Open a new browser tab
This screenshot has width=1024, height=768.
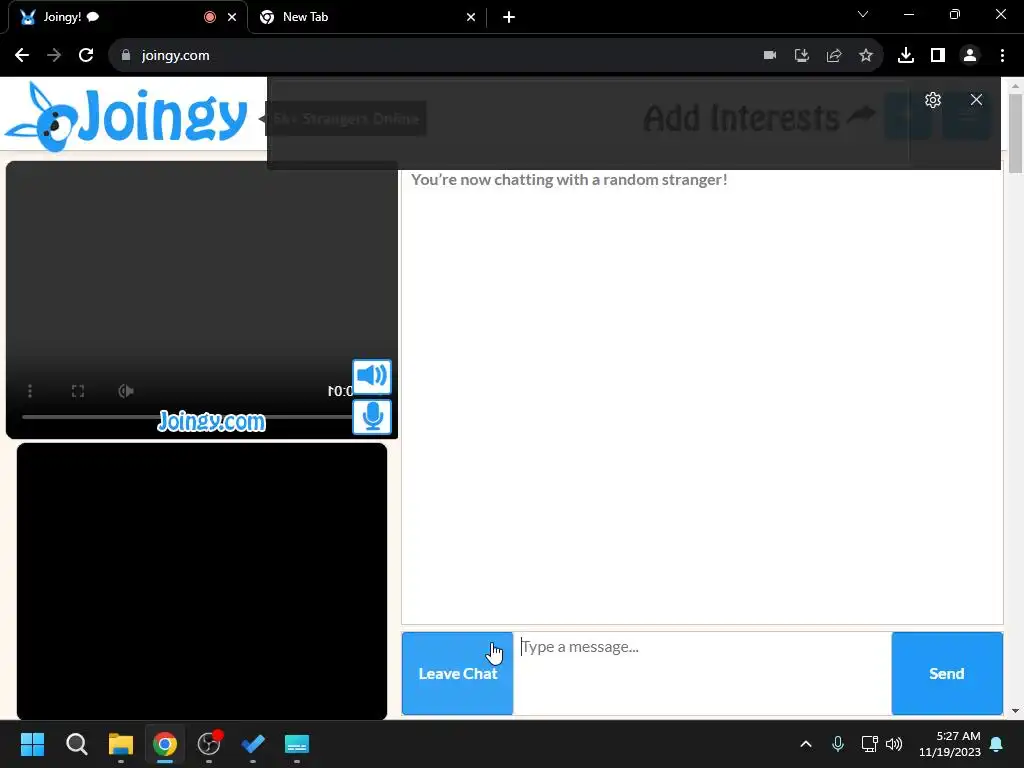509,17
